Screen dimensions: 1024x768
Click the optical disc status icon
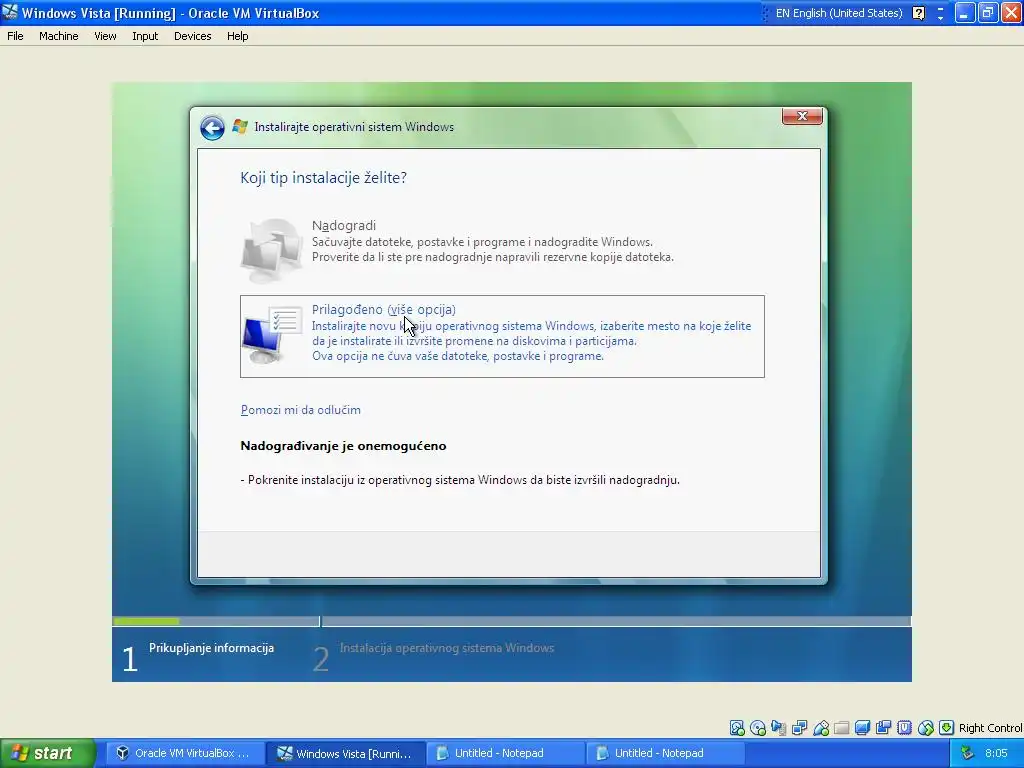tap(758, 728)
